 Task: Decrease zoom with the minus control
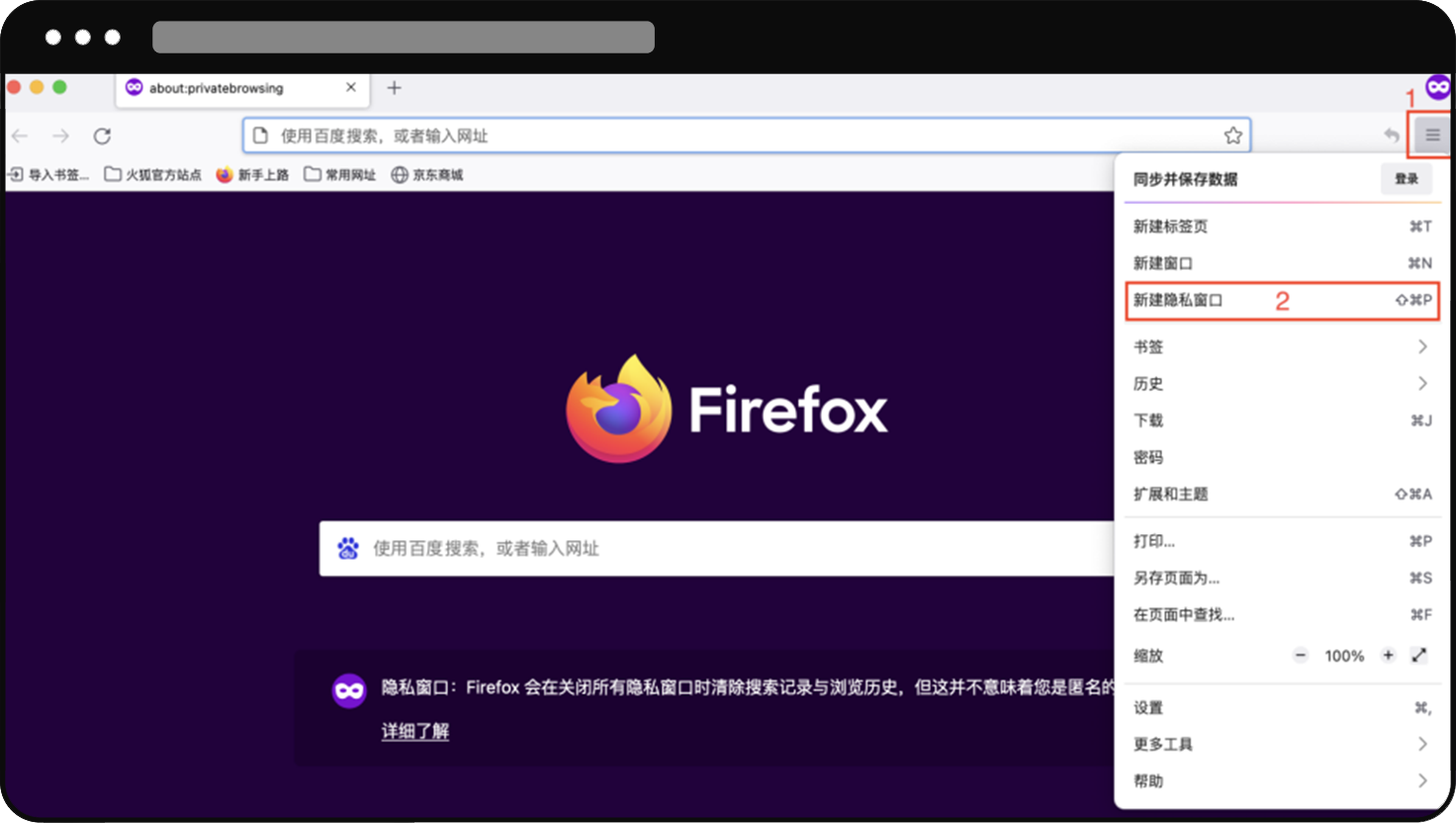pyautogui.click(x=1301, y=655)
